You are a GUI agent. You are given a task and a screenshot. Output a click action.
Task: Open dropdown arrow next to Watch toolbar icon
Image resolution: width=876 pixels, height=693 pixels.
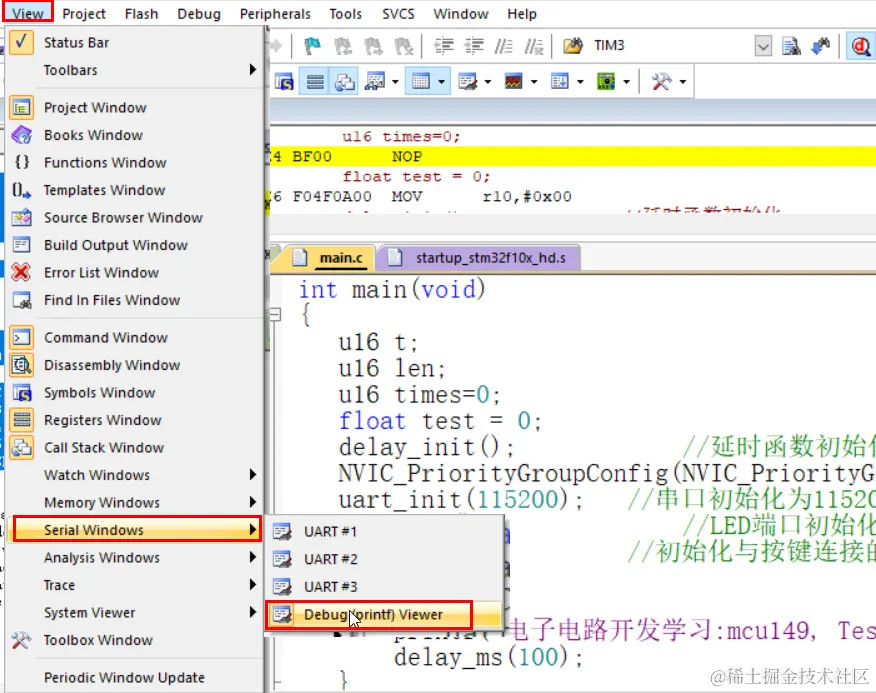(x=396, y=82)
